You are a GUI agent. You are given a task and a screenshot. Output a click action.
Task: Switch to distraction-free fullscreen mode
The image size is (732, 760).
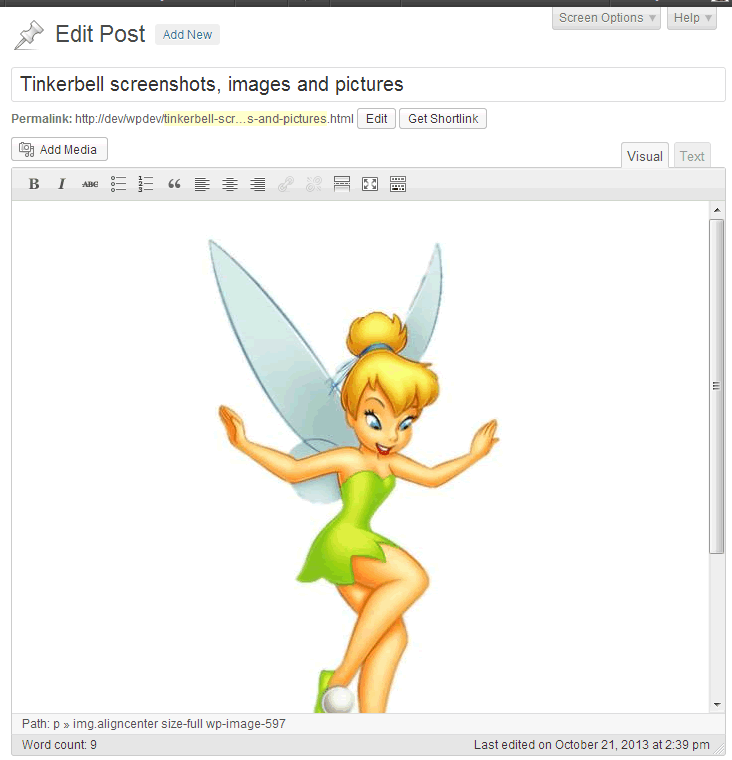click(x=370, y=184)
